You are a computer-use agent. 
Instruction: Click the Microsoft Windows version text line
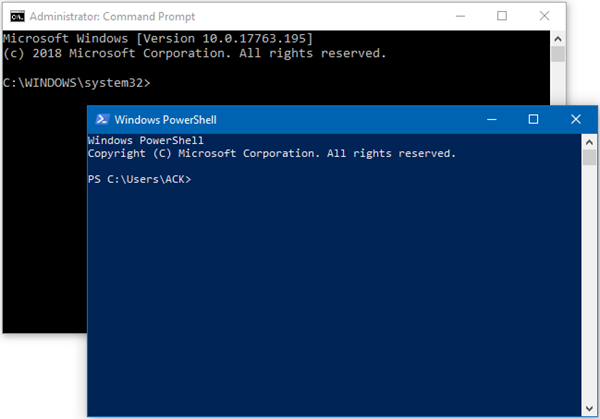[158, 38]
